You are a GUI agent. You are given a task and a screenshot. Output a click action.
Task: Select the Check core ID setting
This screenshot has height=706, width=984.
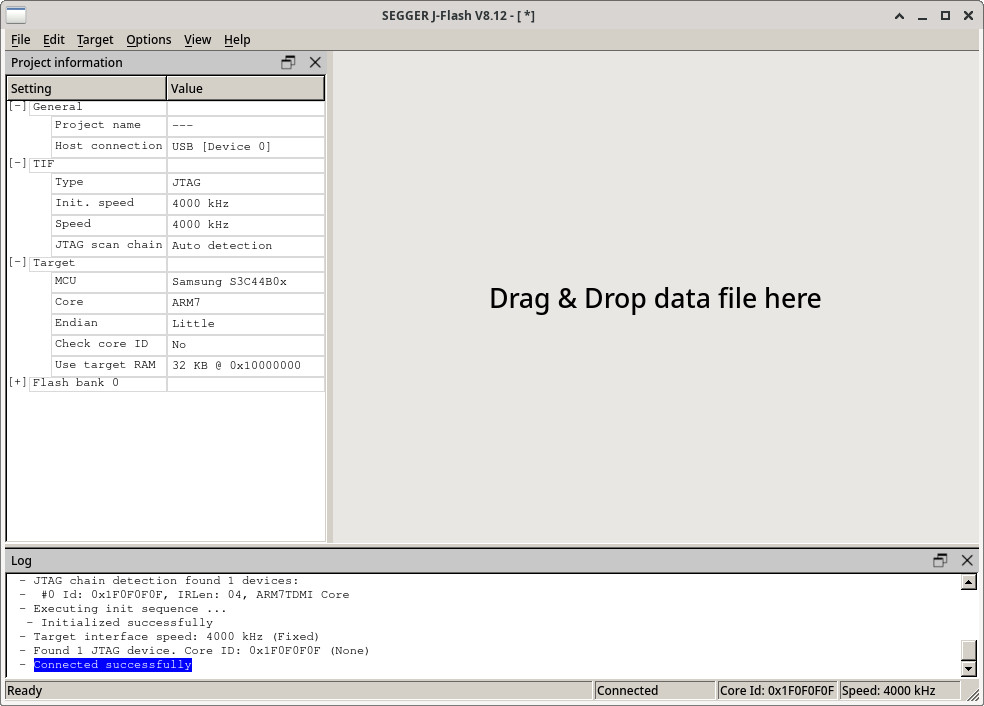point(109,344)
